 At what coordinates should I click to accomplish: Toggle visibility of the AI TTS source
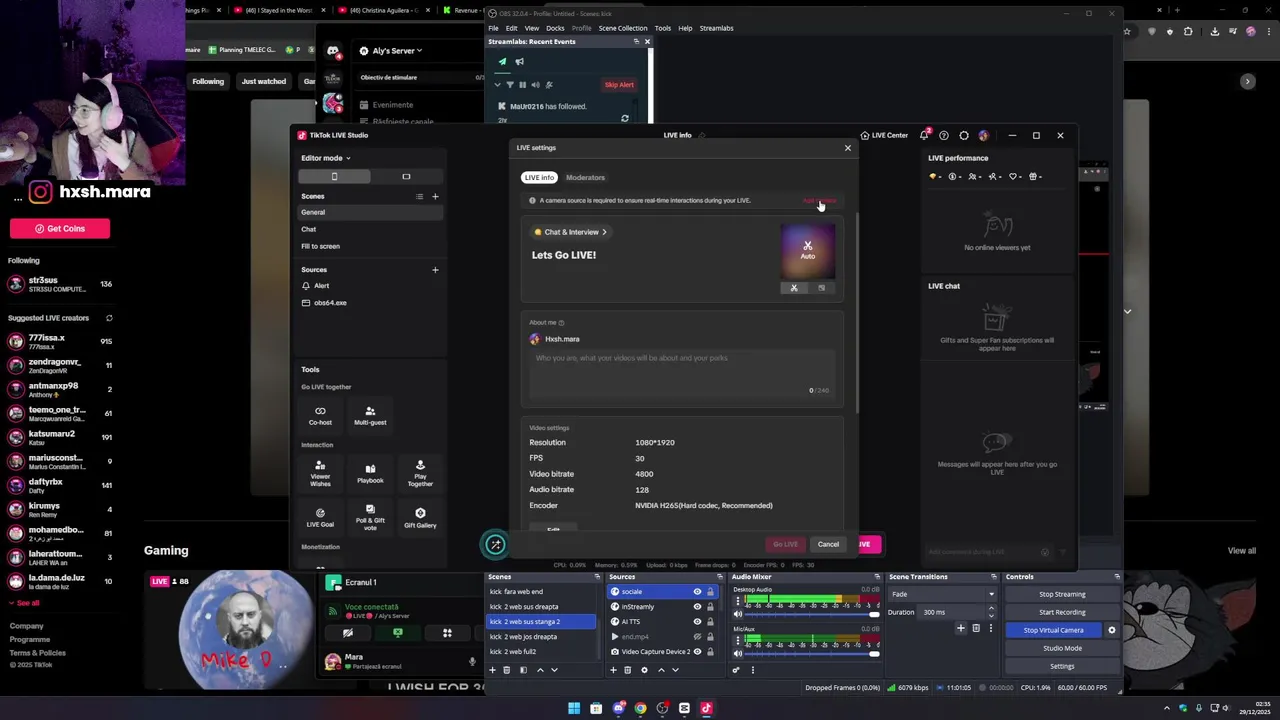(x=697, y=621)
